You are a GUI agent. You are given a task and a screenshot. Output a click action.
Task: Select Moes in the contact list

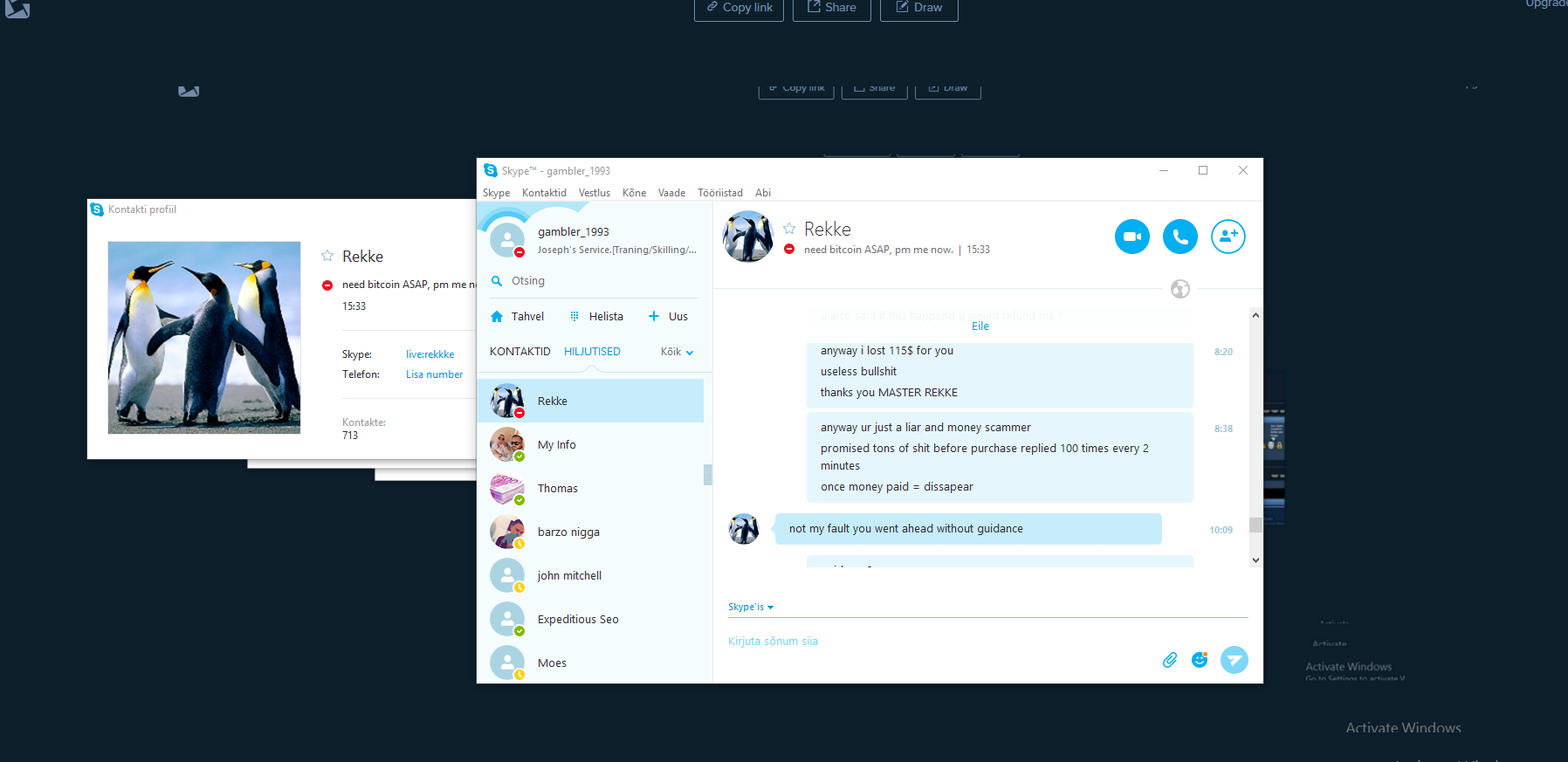pyautogui.click(x=590, y=662)
